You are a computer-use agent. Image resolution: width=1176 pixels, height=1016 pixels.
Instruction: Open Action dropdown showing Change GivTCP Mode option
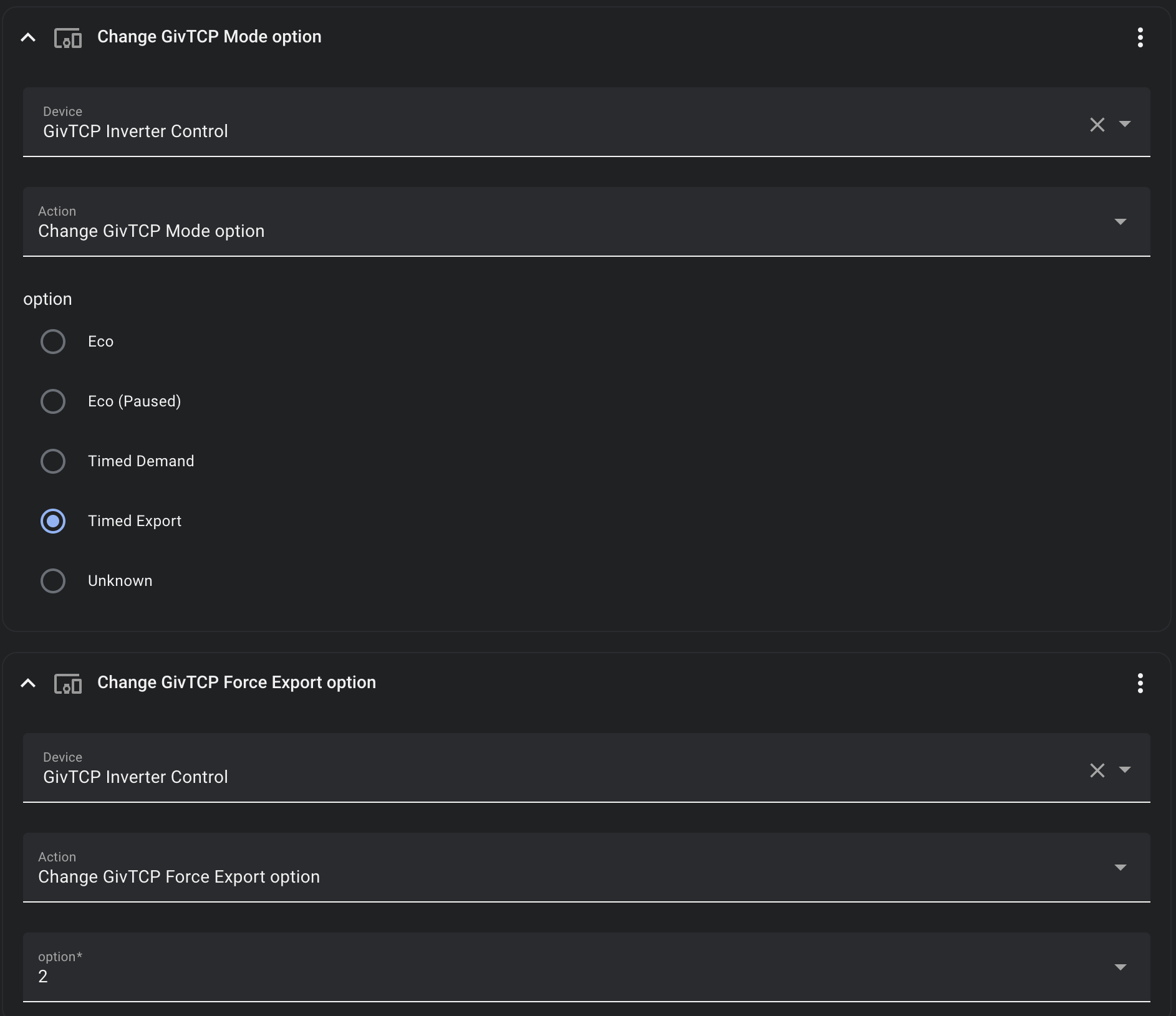coord(587,221)
